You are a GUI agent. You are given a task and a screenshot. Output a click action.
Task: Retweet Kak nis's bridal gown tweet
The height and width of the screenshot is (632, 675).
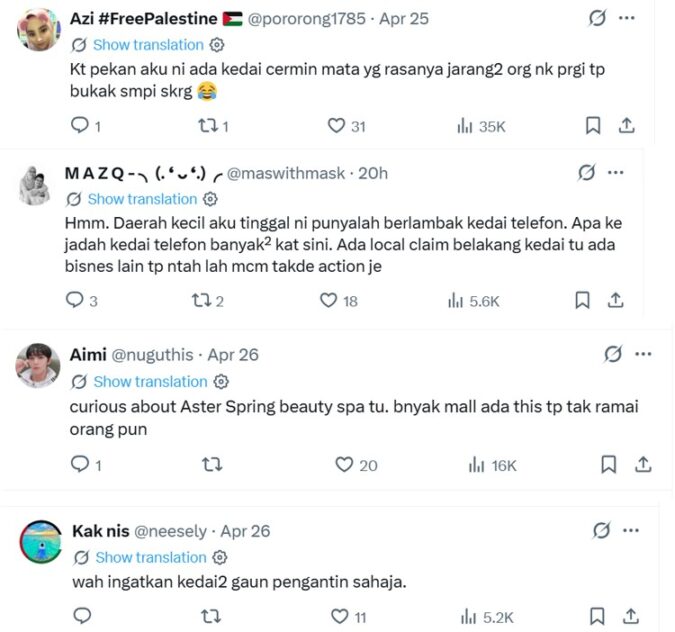pos(211,617)
